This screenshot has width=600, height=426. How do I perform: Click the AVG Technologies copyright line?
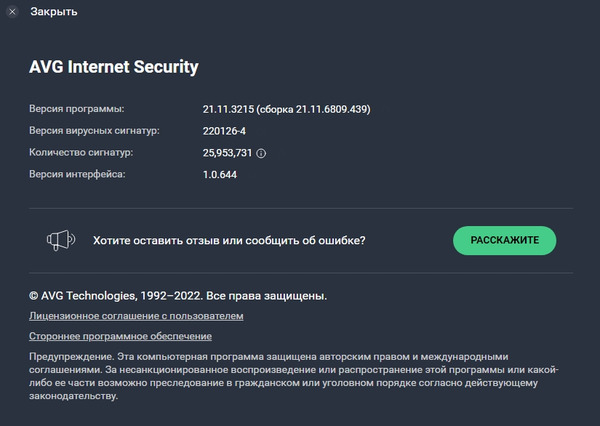coord(178,296)
